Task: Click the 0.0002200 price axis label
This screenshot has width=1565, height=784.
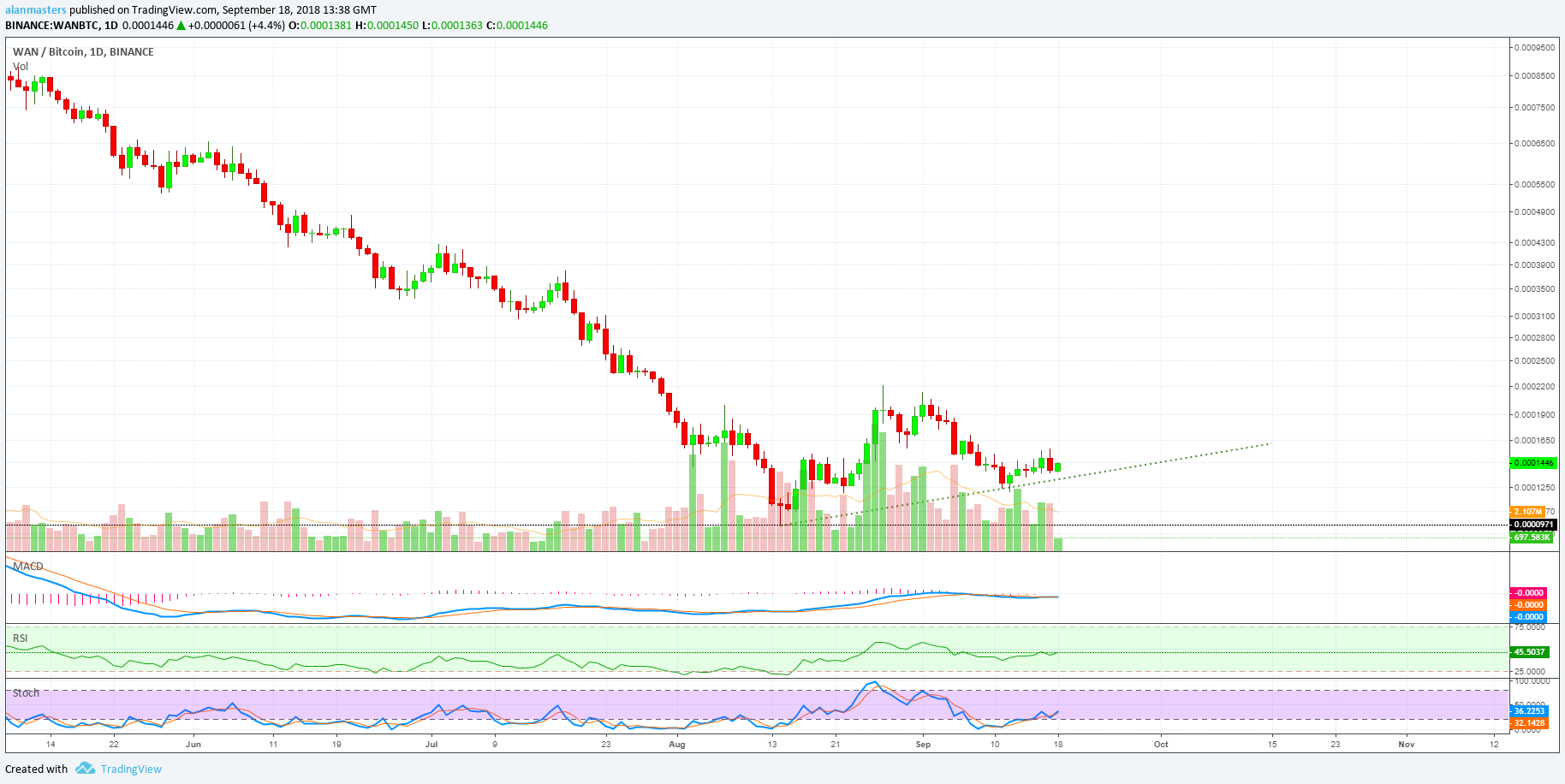Action: coord(1535,387)
